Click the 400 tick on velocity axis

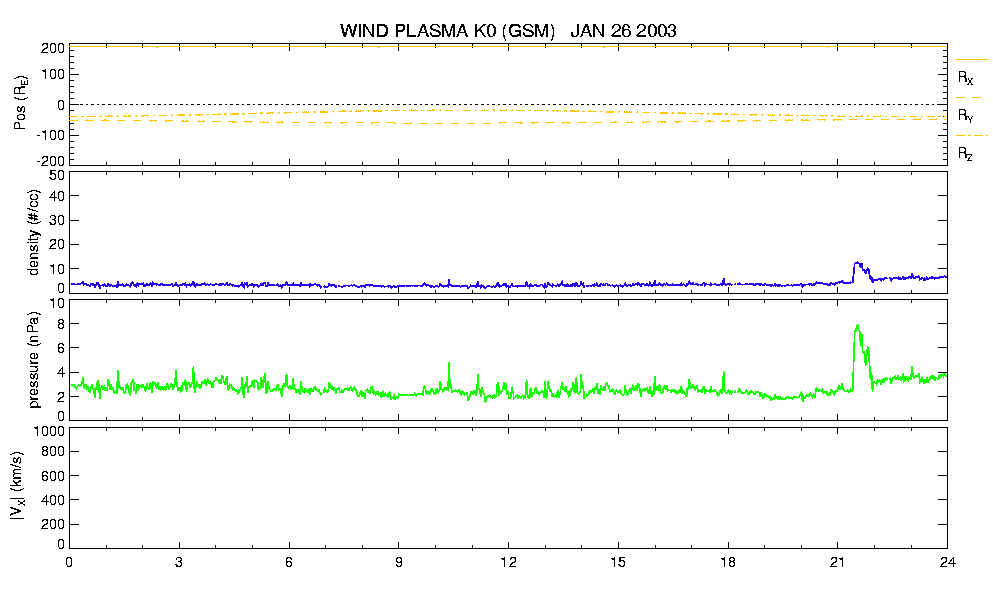click(54, 501)
